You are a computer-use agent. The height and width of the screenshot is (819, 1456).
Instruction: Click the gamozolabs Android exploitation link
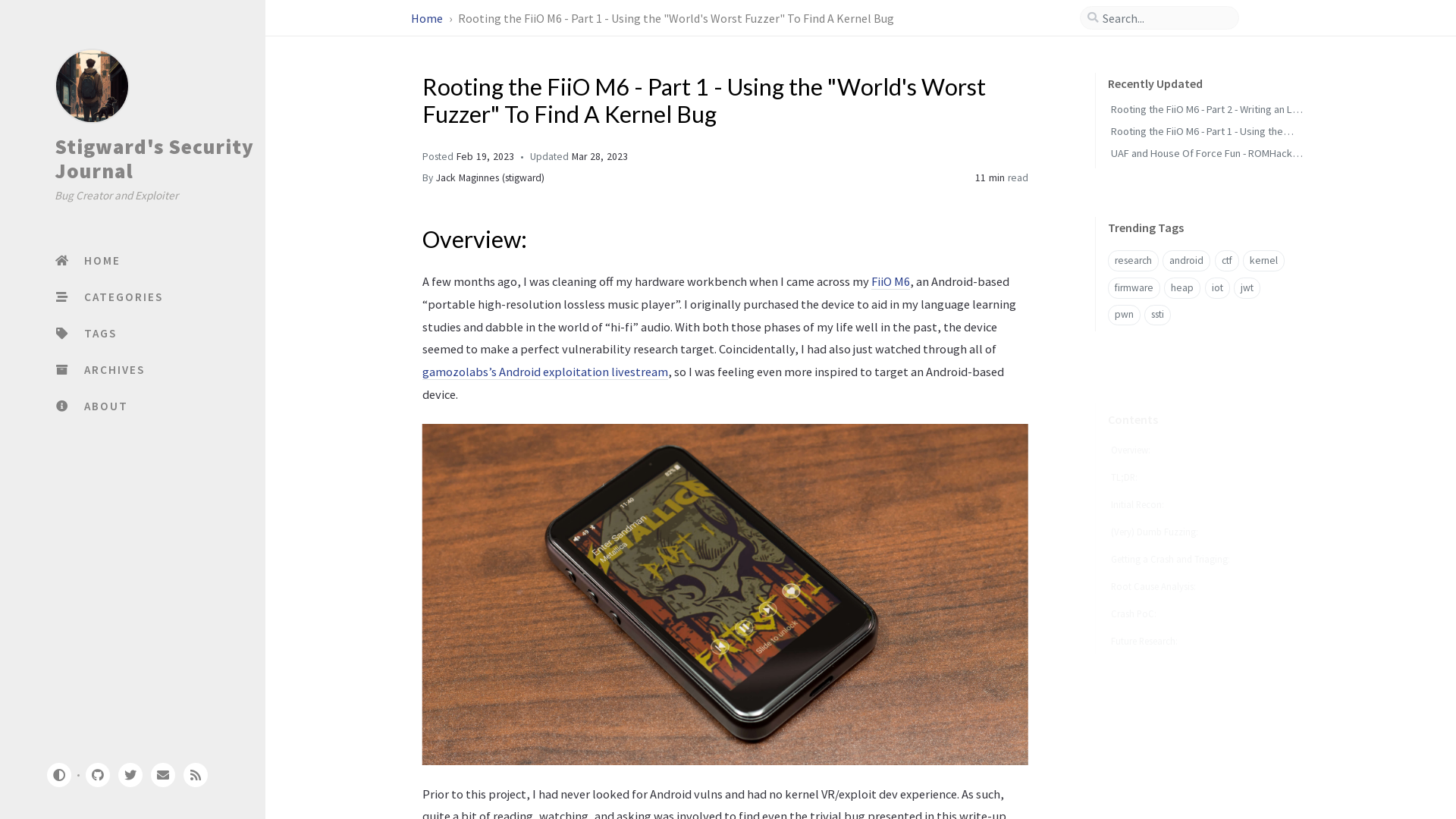point(545,372)
